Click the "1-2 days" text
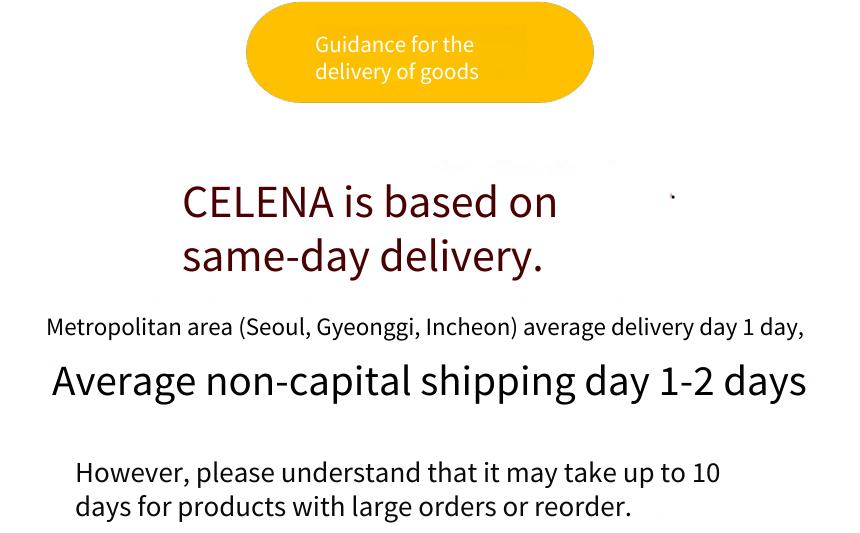The width and height of the screenshot is (860, 533). 733,382
